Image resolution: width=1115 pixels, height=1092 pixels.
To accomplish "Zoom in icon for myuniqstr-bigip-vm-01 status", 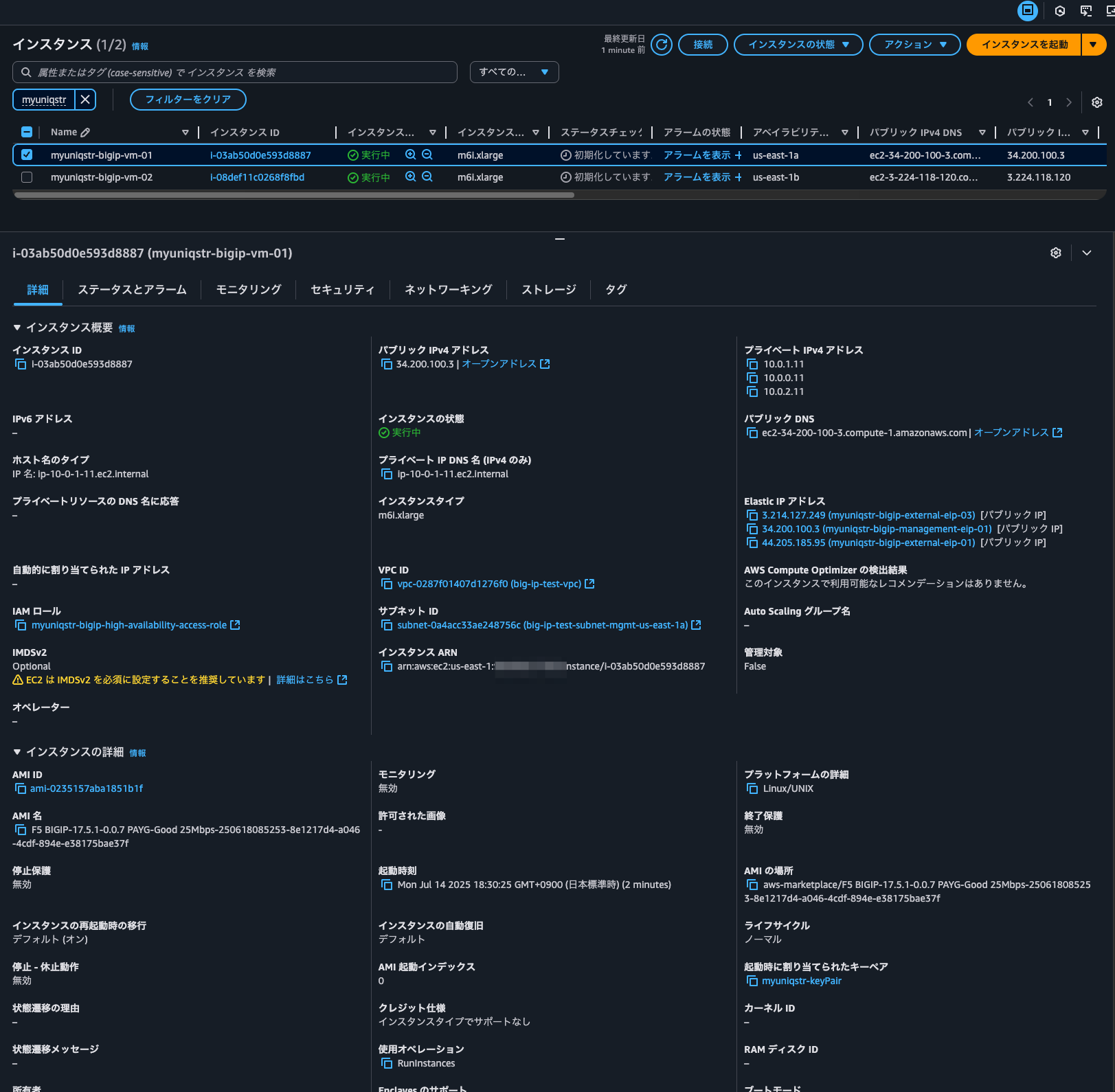I will [x=411, y=155].
